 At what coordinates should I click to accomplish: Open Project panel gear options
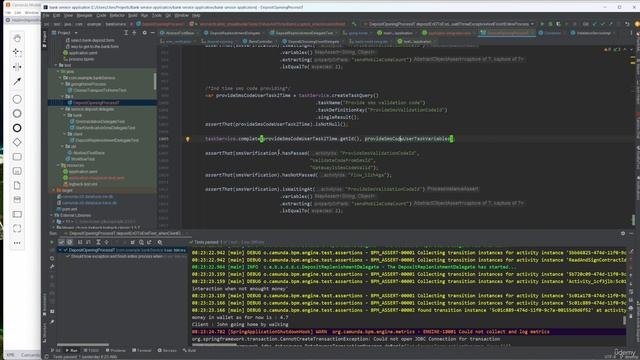click(144, 33)
